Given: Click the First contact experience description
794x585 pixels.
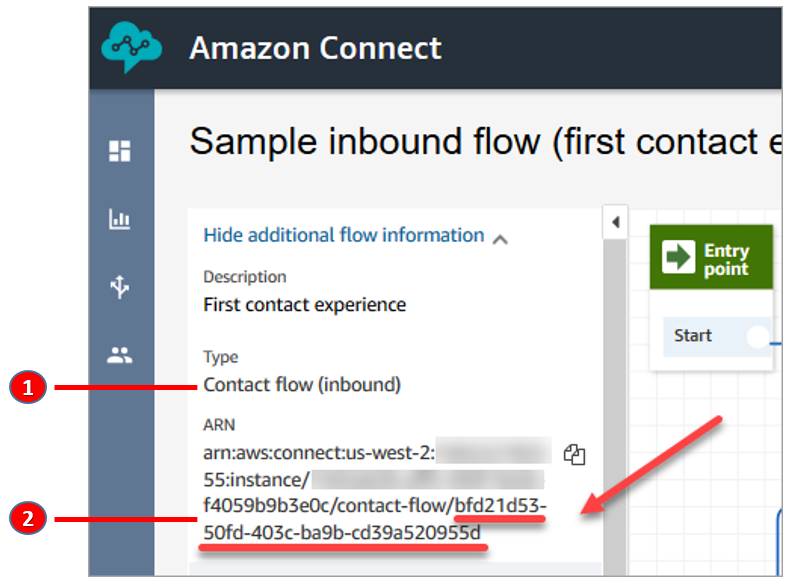Looking at the screenshot, I should pyautogui.click(x=304, y=304).
